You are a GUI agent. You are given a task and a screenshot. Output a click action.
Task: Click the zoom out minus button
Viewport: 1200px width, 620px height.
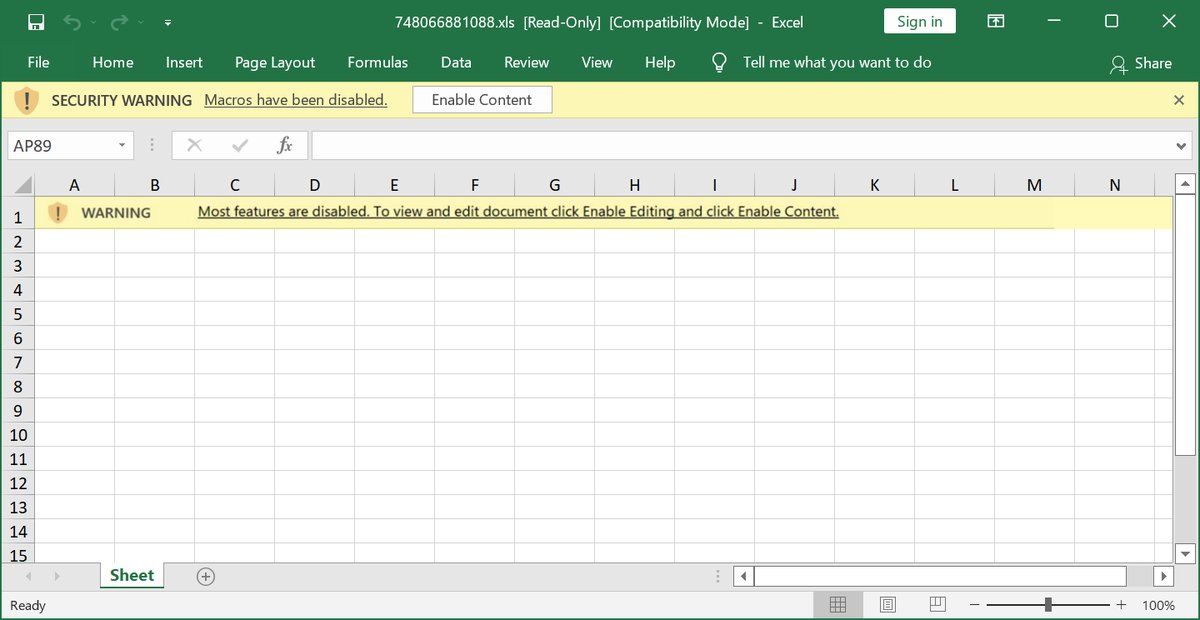976,605
